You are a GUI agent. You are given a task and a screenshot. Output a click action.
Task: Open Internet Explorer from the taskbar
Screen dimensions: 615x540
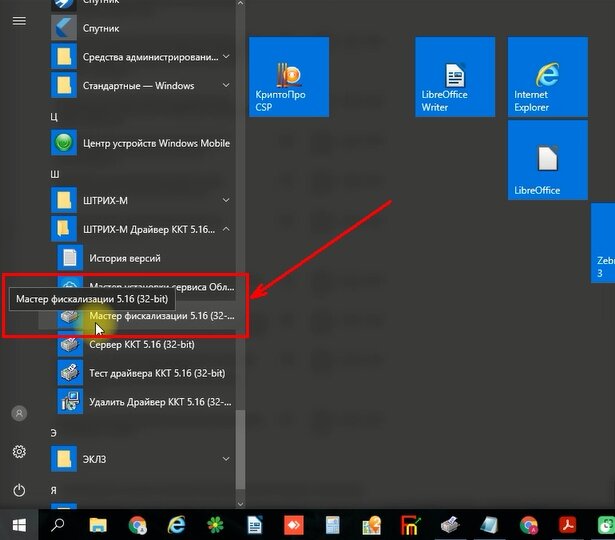click(x=176, y=525)
